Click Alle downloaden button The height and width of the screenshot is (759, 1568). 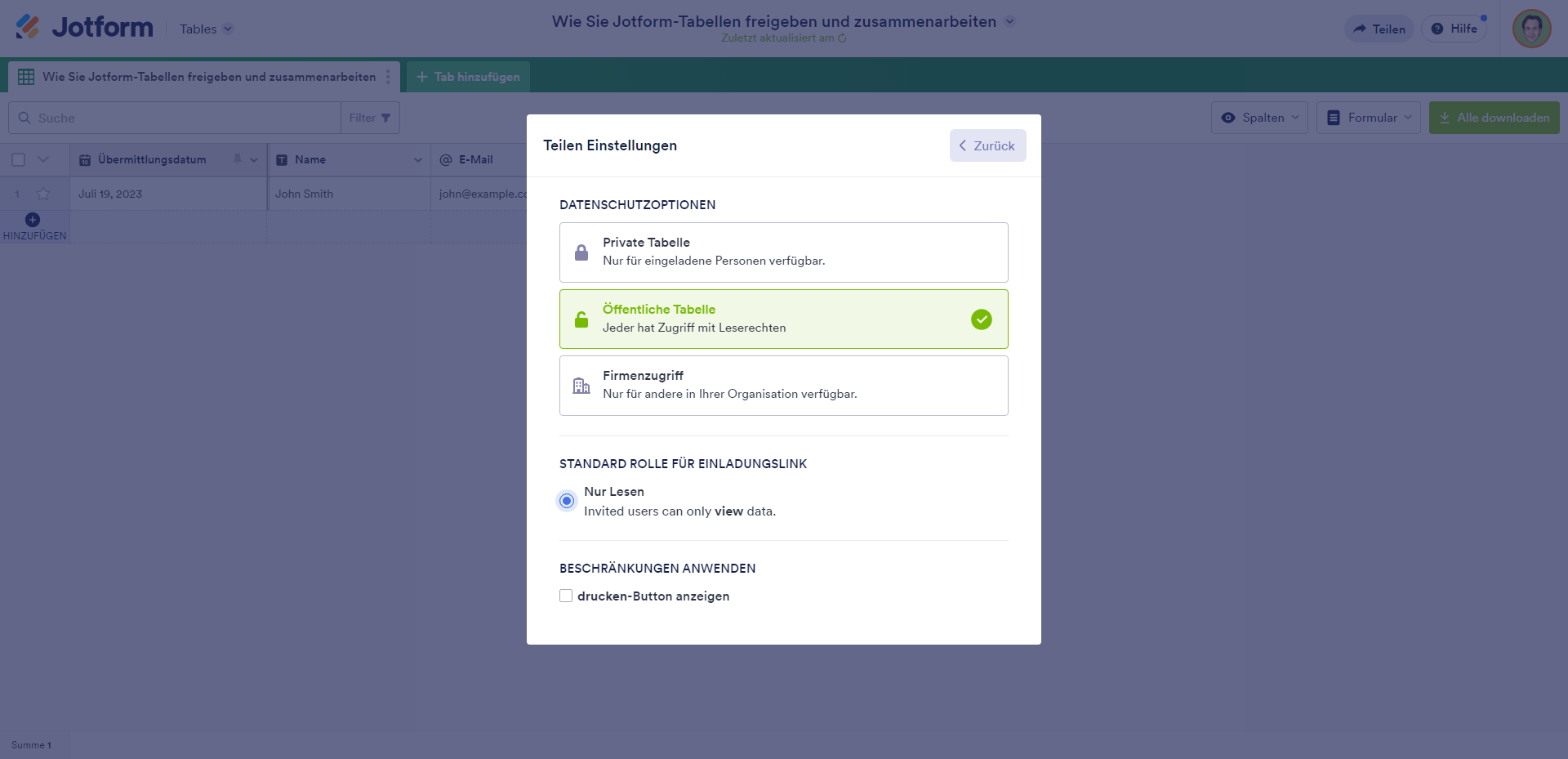click(1494, 118)
